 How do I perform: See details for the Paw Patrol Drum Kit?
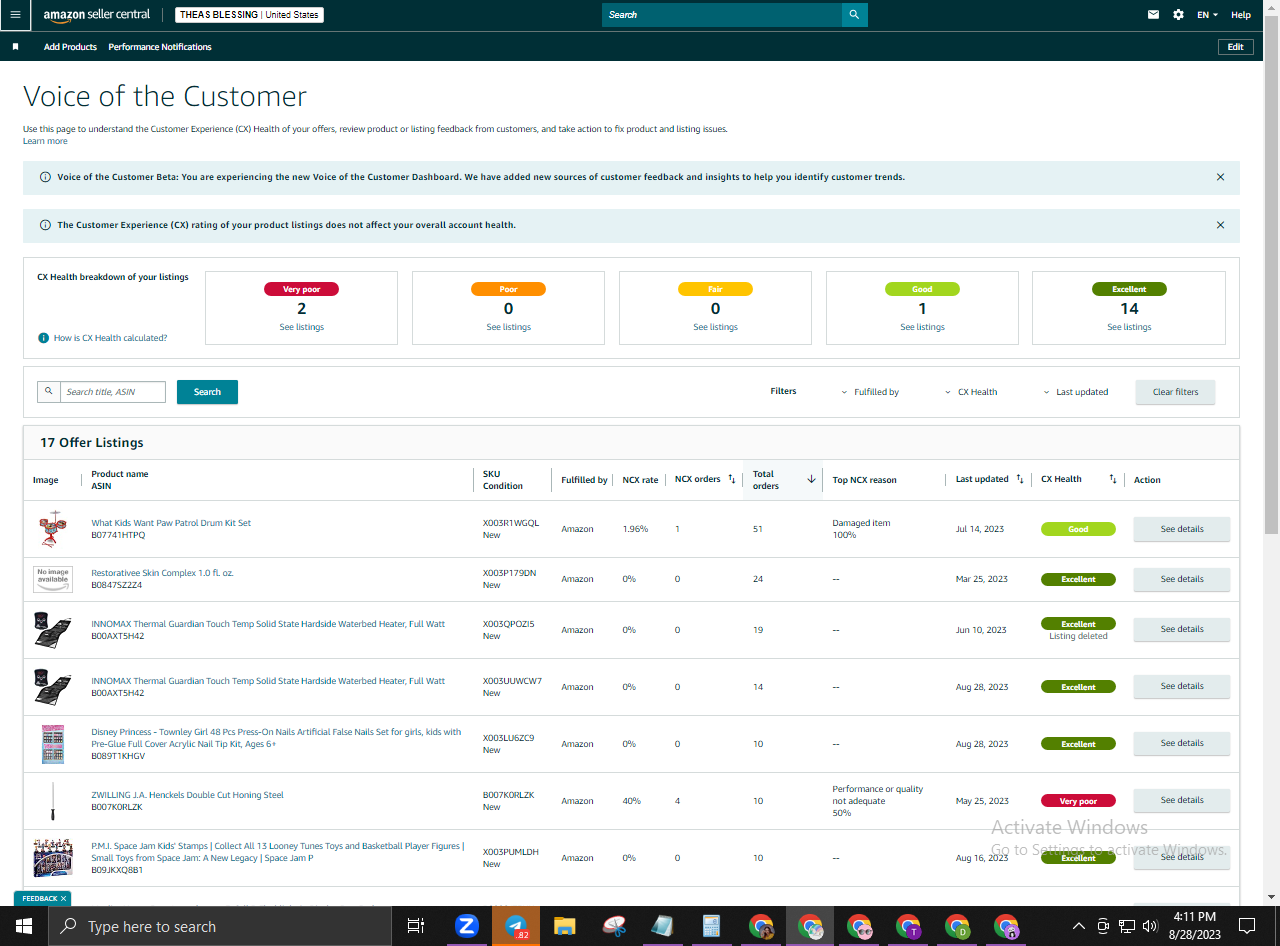[1182, 529]
